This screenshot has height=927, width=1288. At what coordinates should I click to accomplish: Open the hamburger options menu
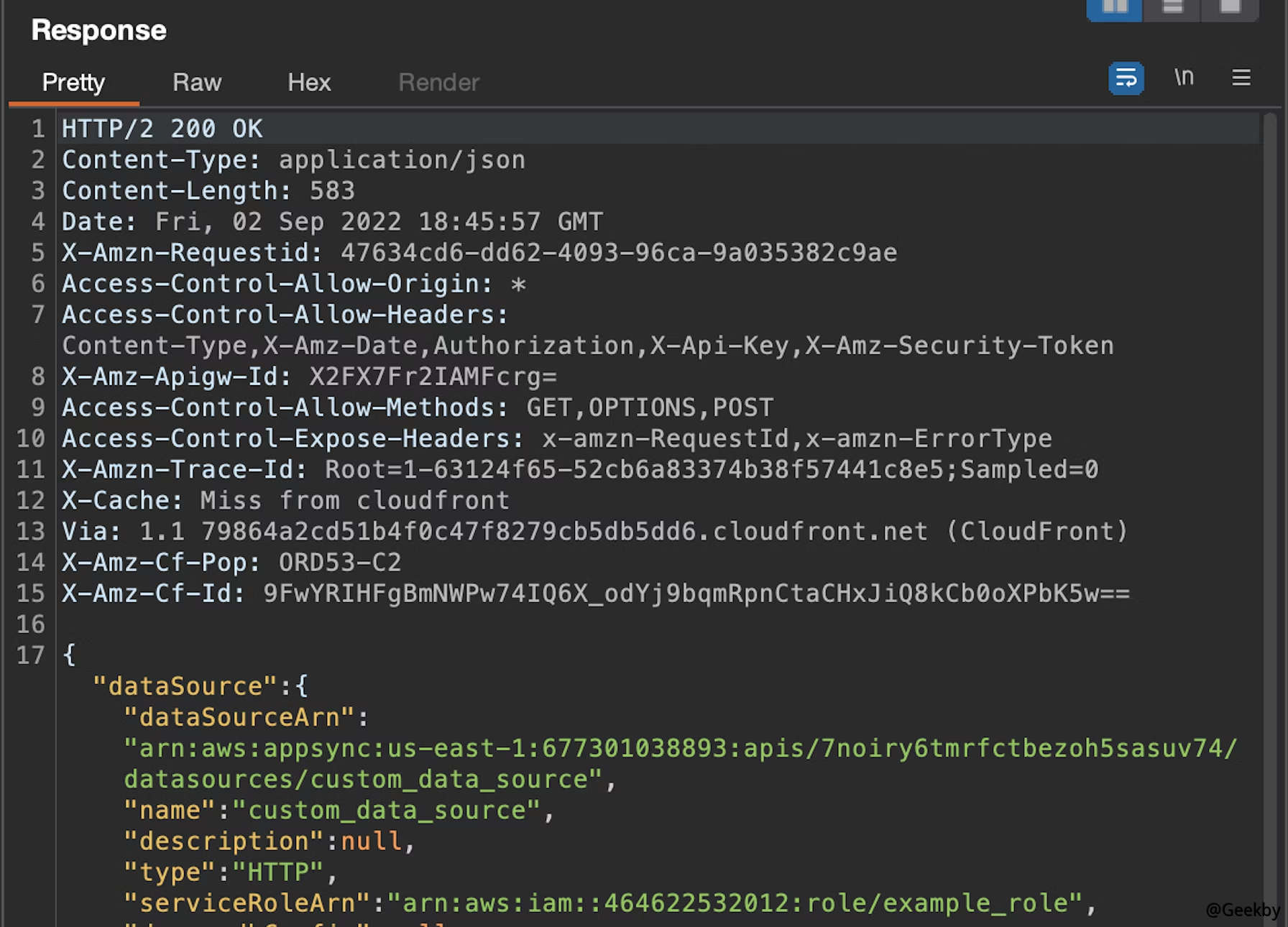tap(1241, 78)
